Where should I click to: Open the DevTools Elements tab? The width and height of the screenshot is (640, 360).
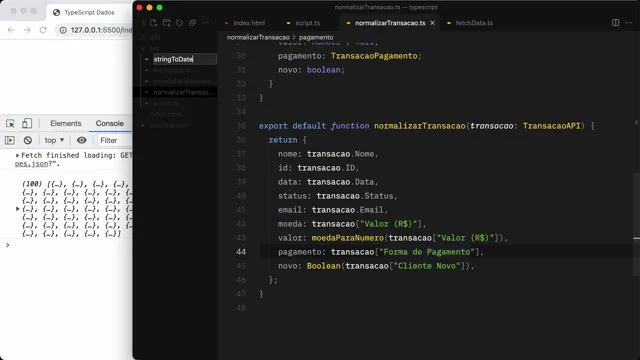pos(66,123)
